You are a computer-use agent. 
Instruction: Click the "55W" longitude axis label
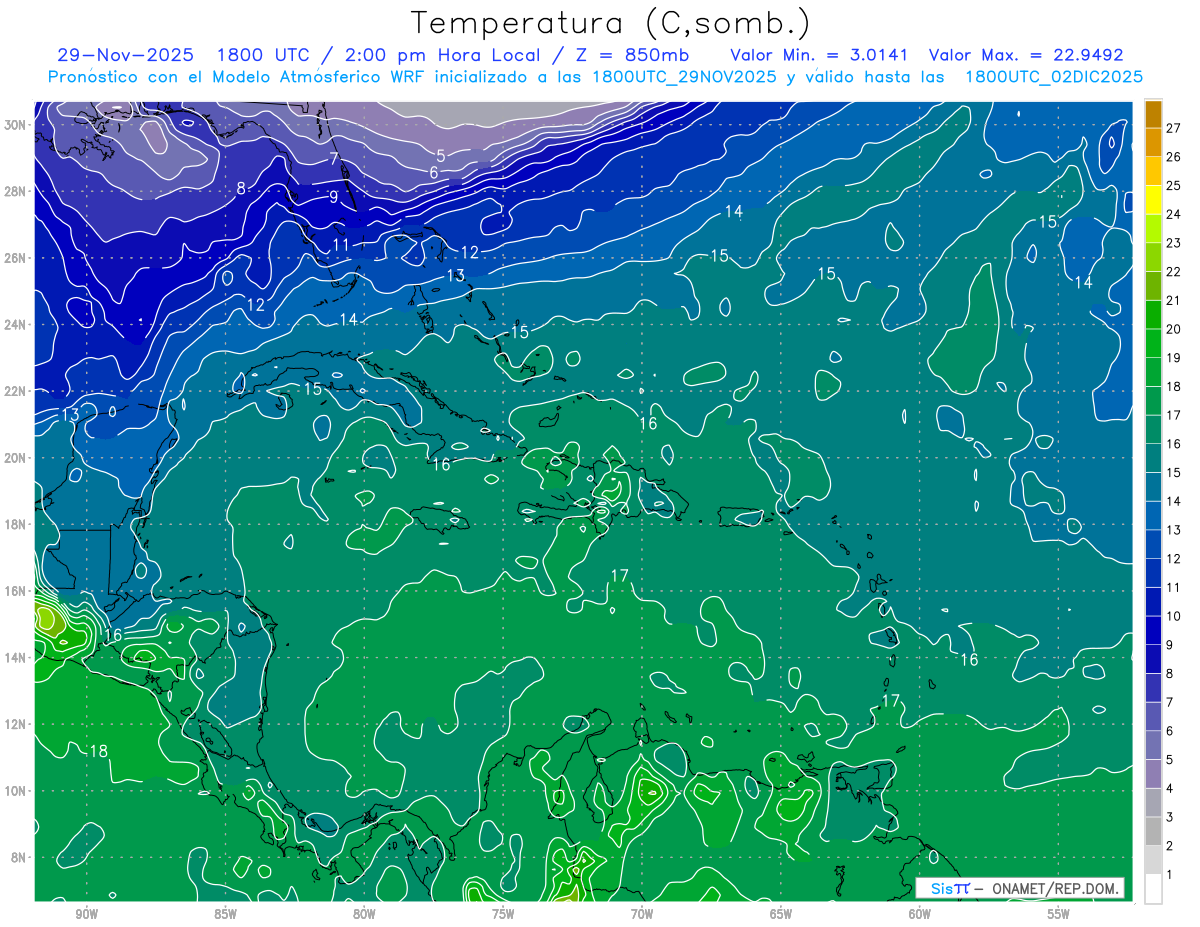click(1059, 914)
